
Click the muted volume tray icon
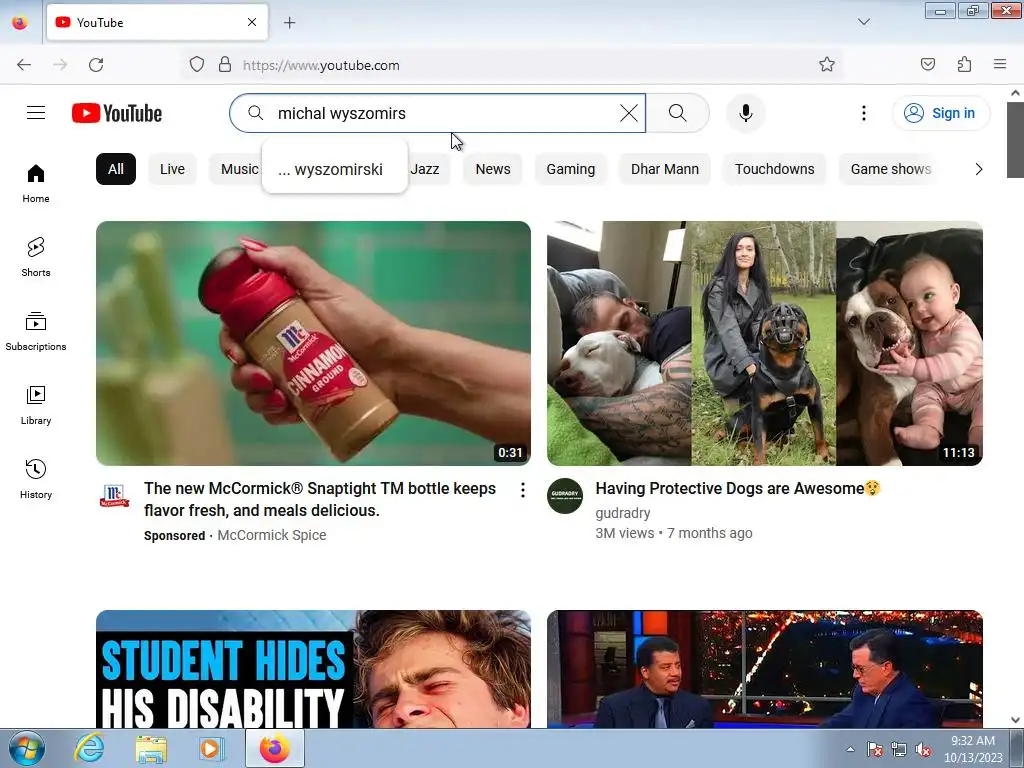(x=923, y=750)
